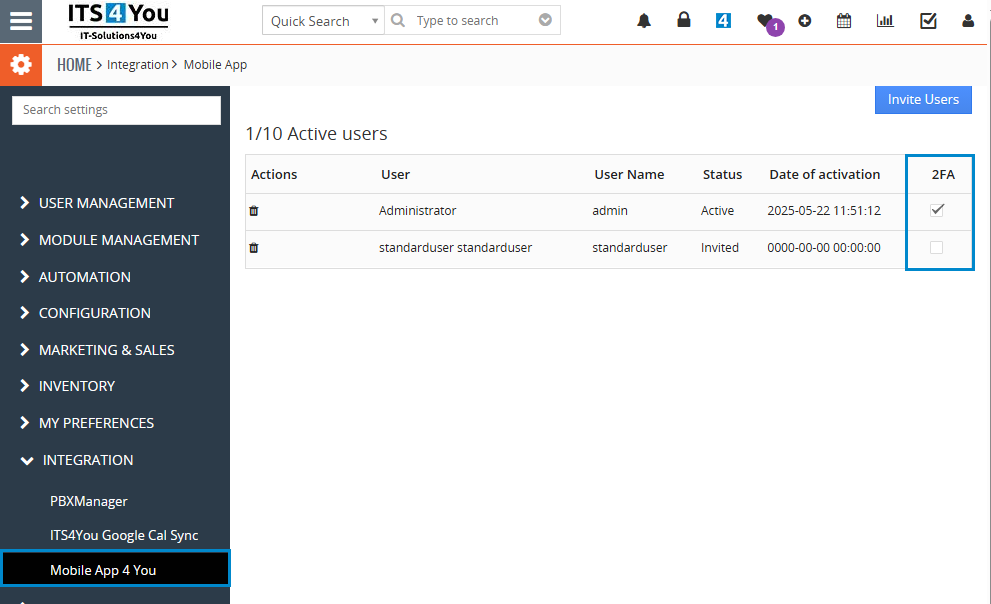Open PBXManager settings item
Screen dimensions: 991x604
coord(88,501)
